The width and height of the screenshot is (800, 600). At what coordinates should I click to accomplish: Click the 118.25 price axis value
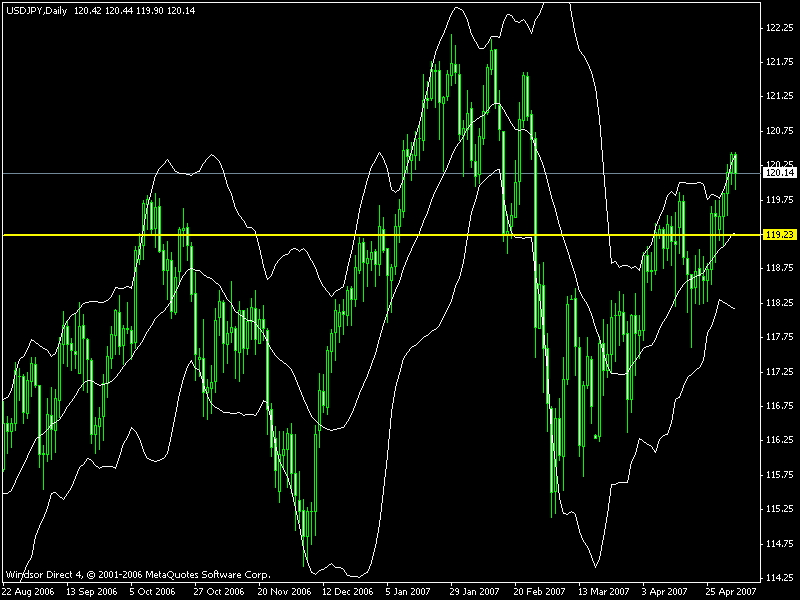tap(780, 303)
